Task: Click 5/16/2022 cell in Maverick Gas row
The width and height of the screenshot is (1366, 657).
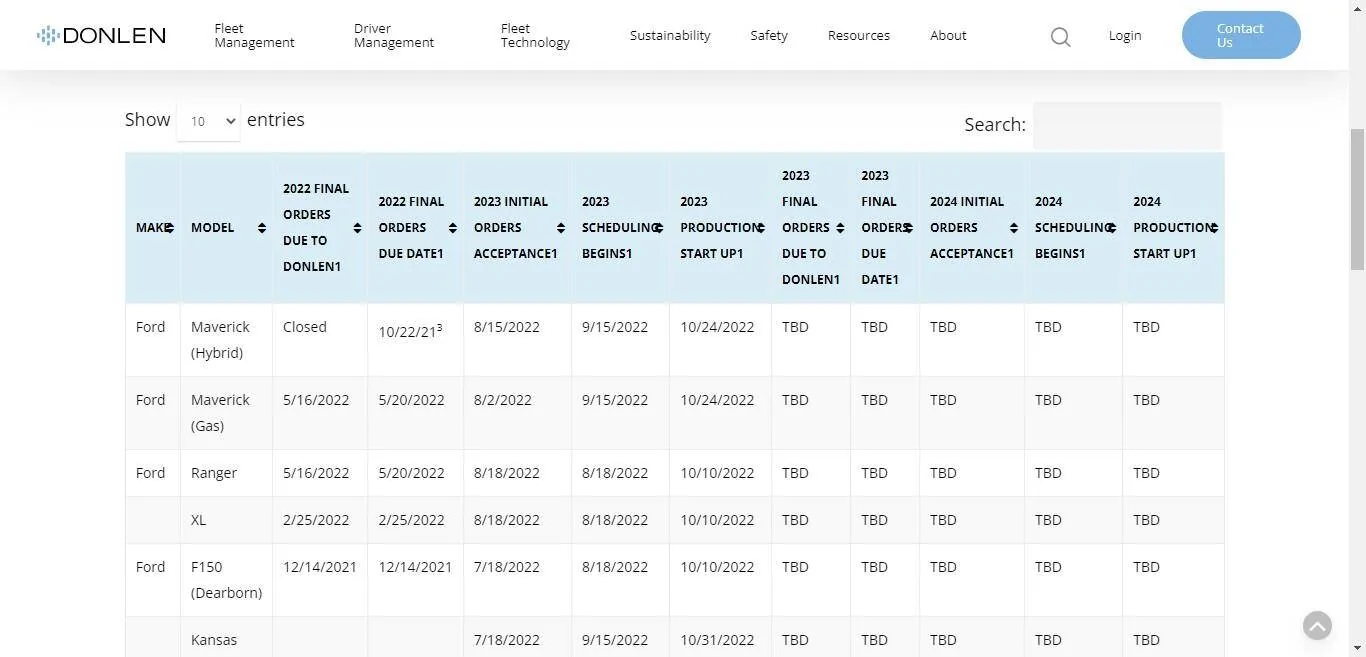Action: (x=320, y=413)
